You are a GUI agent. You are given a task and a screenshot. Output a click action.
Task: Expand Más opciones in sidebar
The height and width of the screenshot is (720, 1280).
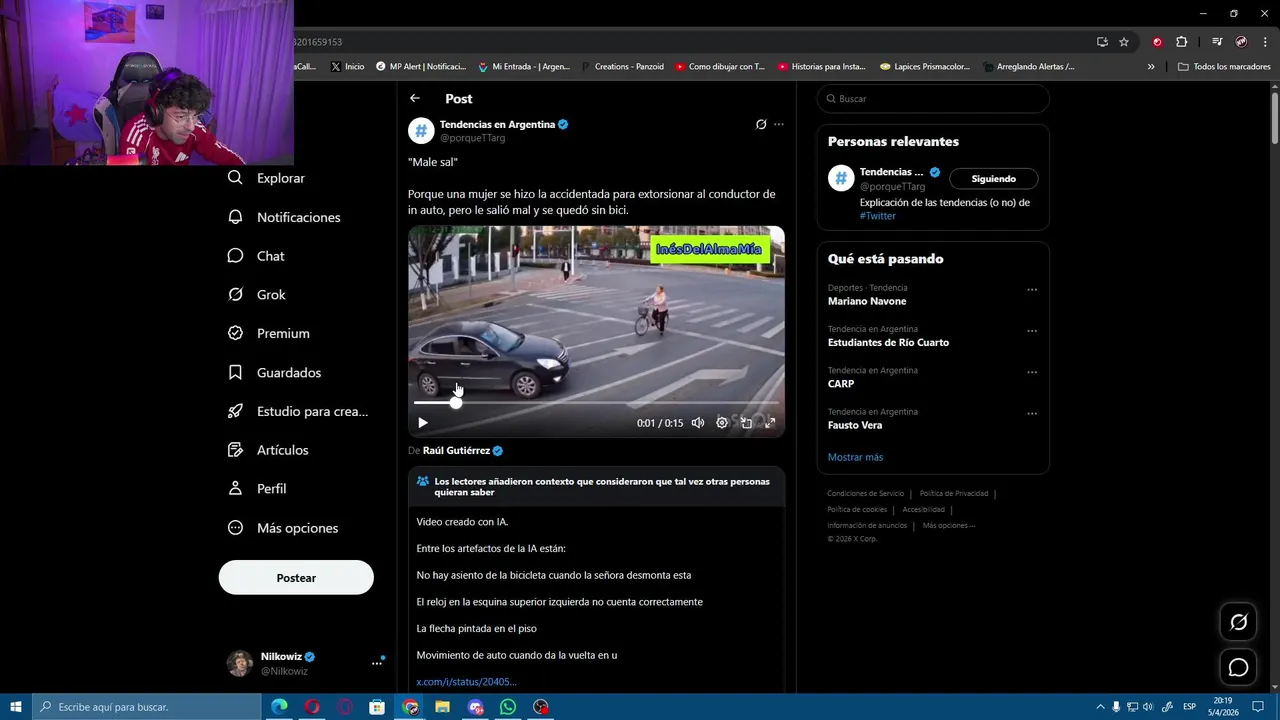(x=284, y=528)
